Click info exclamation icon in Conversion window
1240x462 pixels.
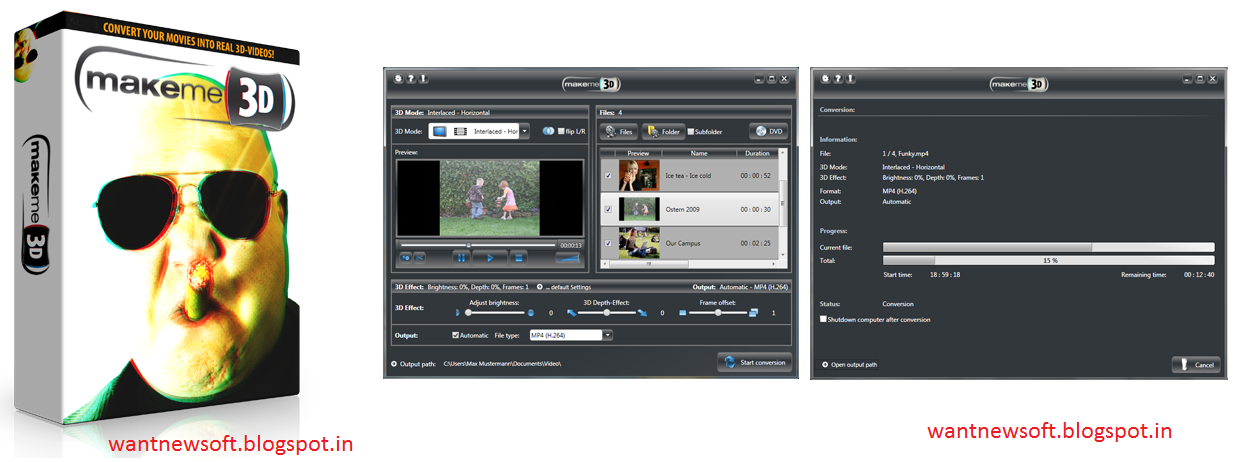(850, 78)
